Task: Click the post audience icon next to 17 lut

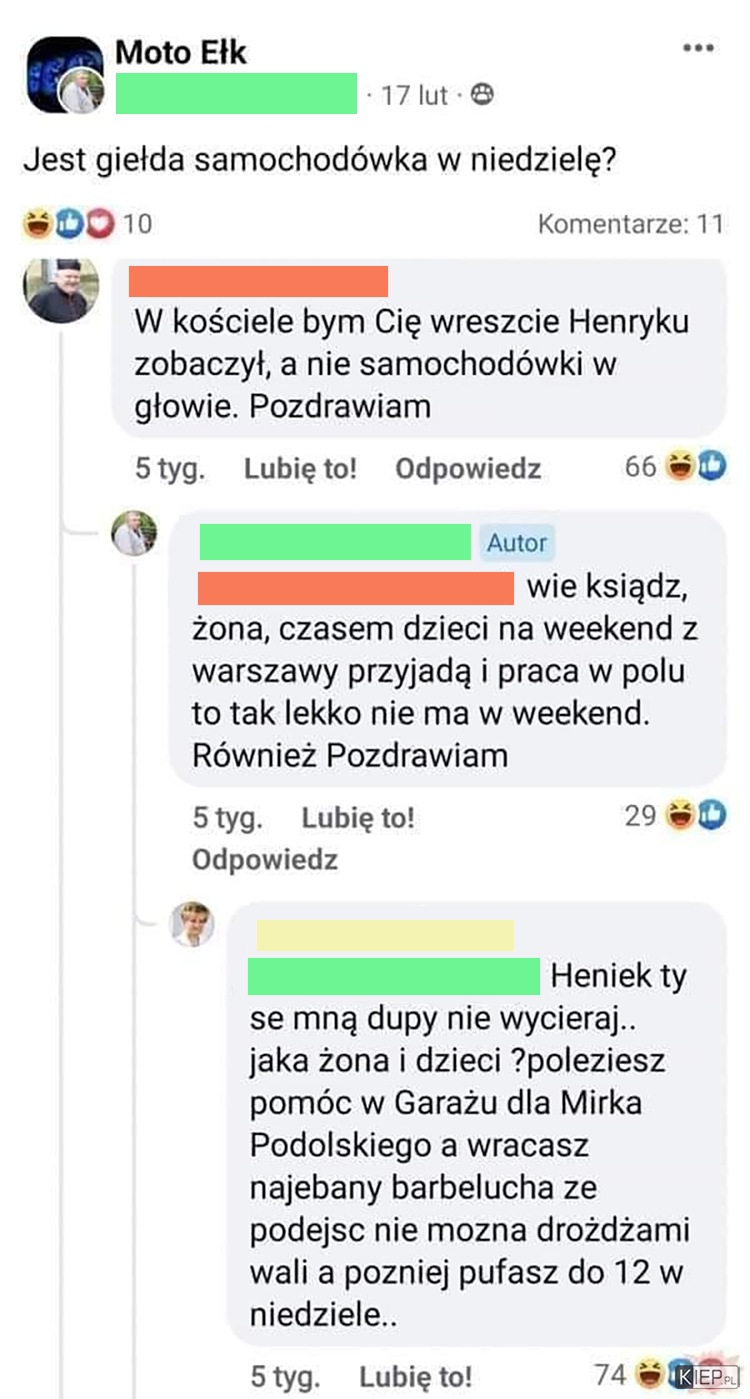Action: pos(482,95)
